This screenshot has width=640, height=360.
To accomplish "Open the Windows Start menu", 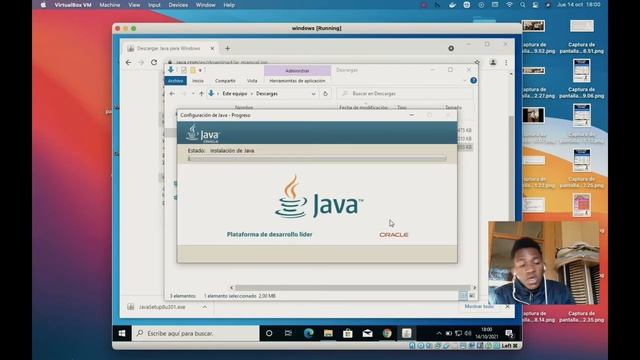I will 122,333.
